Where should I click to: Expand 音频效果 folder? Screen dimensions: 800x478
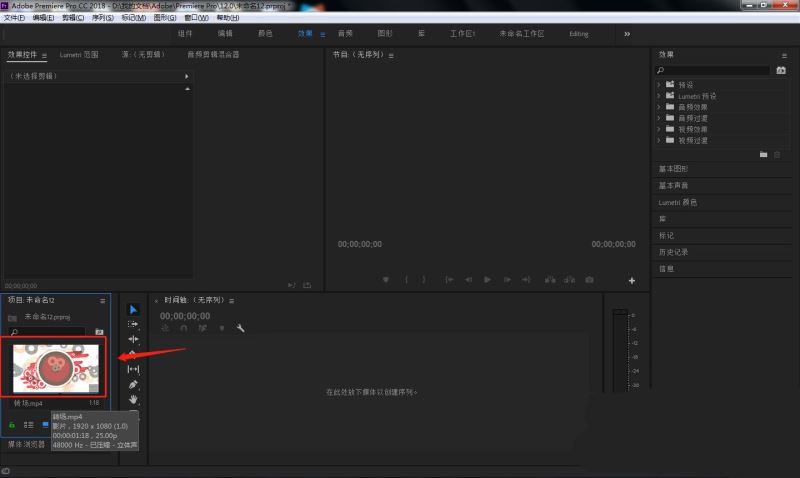pyautogui.click(x=659, y=107)
